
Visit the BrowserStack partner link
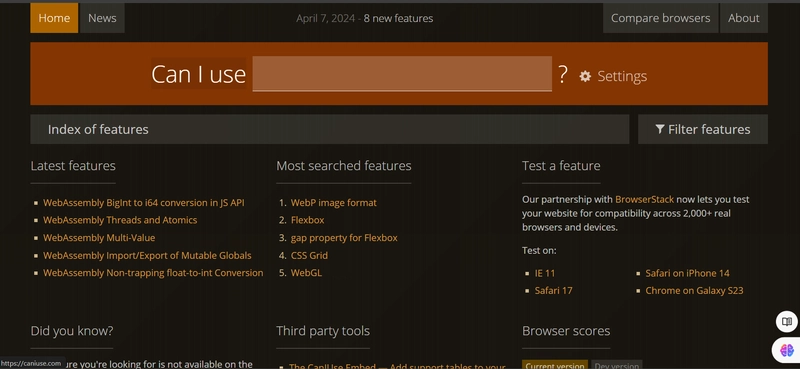[644, 200]
